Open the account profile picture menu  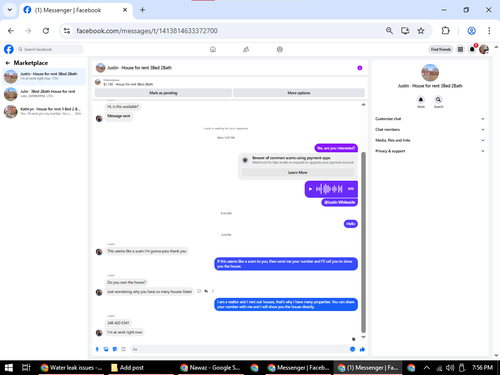click(484, 49)
